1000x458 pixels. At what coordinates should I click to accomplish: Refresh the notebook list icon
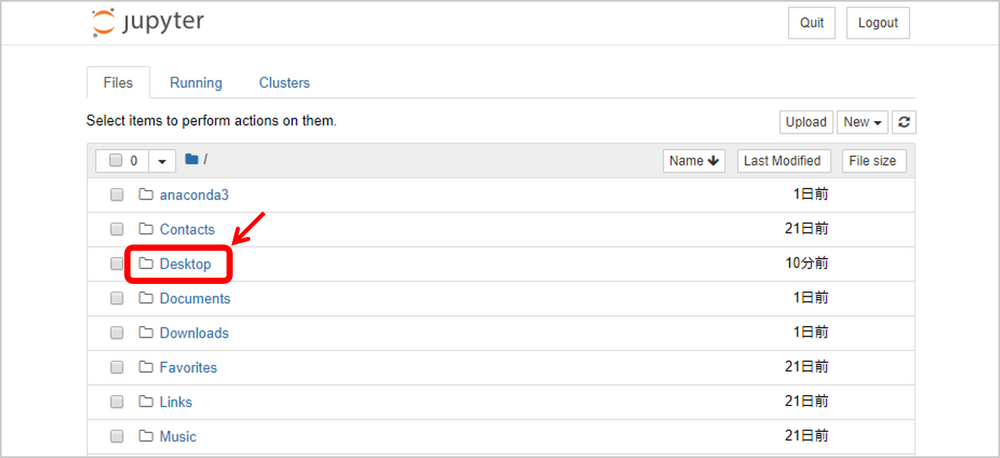[904, 122]
